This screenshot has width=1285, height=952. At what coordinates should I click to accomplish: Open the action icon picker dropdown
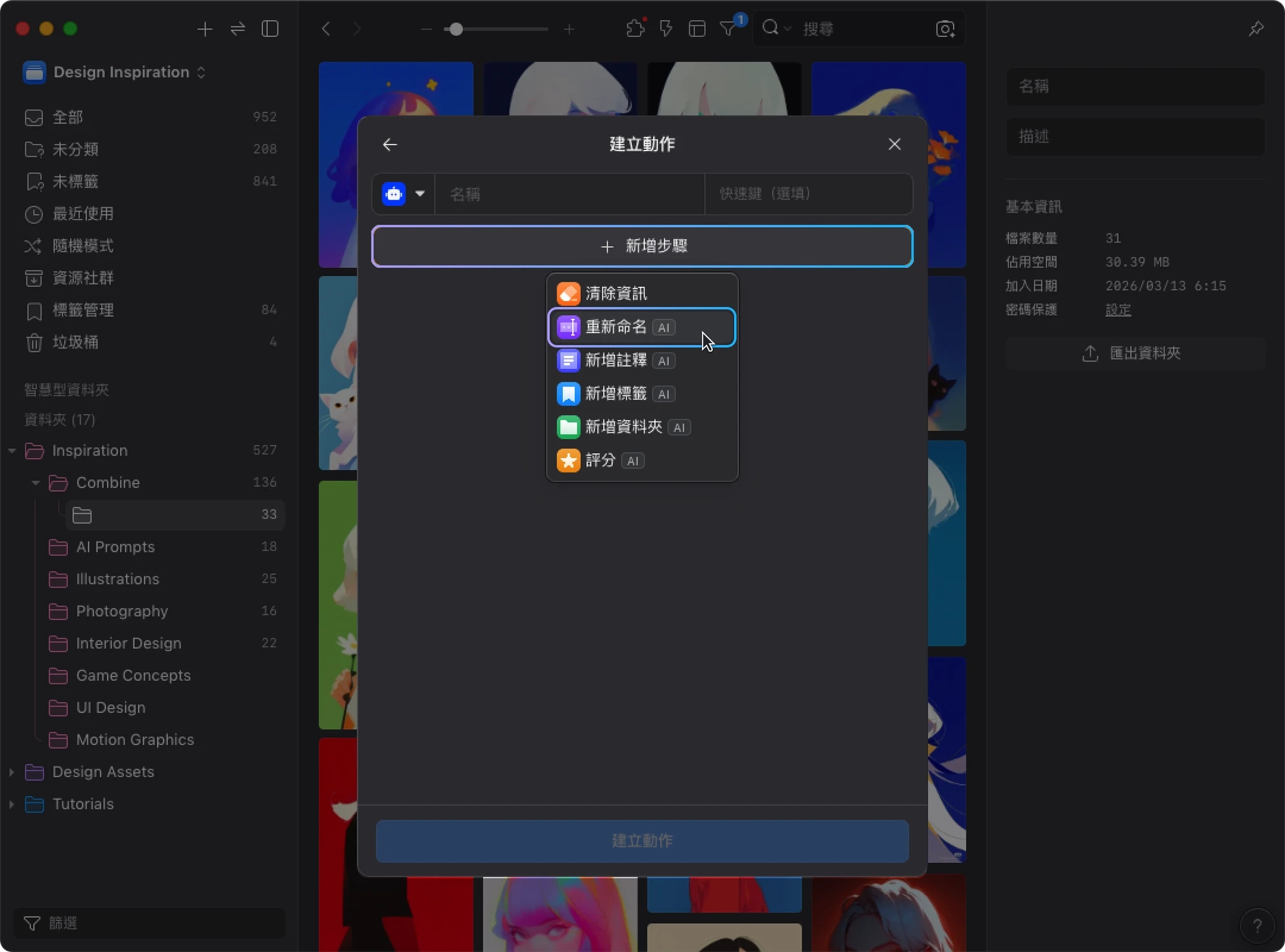[419, 194]
